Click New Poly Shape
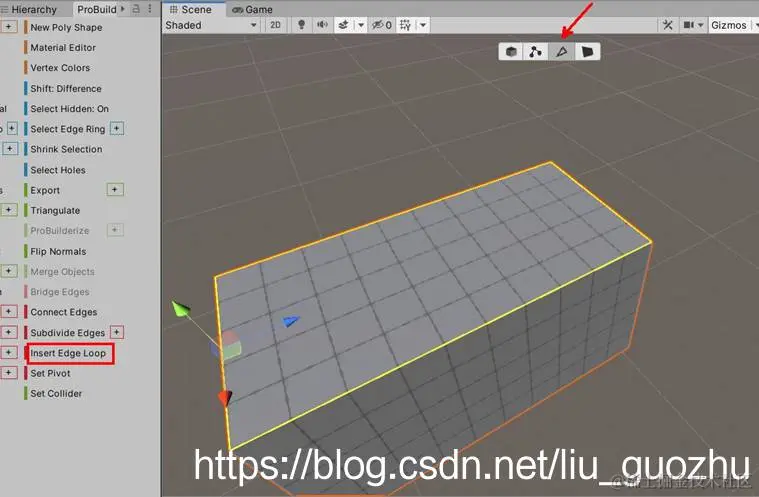The width and height of the screenshot is (759, 497). point(66,27)
